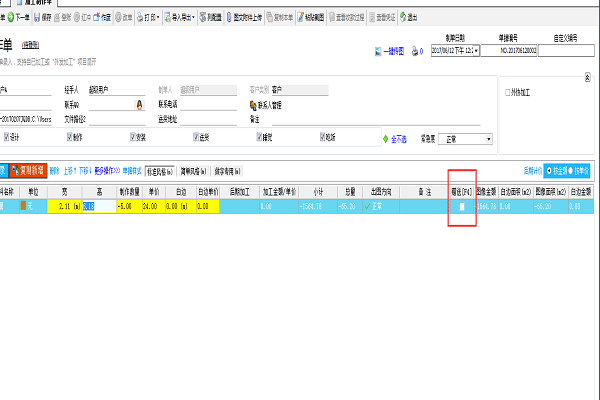Expand the 紧急度 dropdown showing 正常
Viewport: 600px width, 400px height.
pos(487,139)
